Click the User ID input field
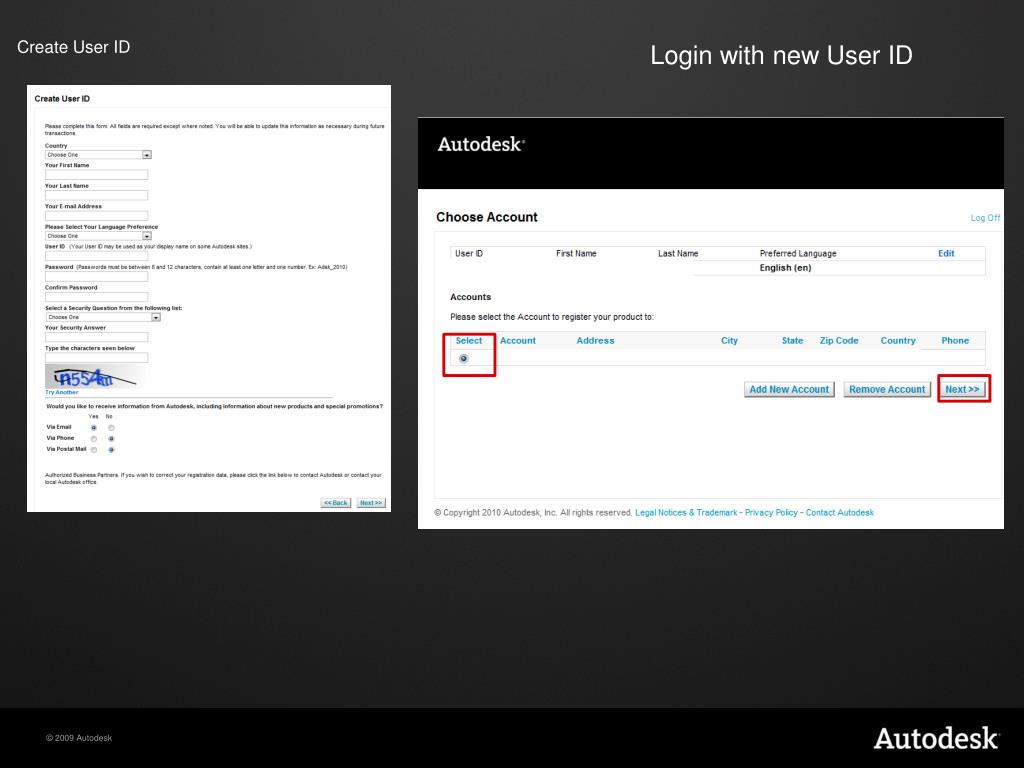The image size is (1024, 768). 96,256
